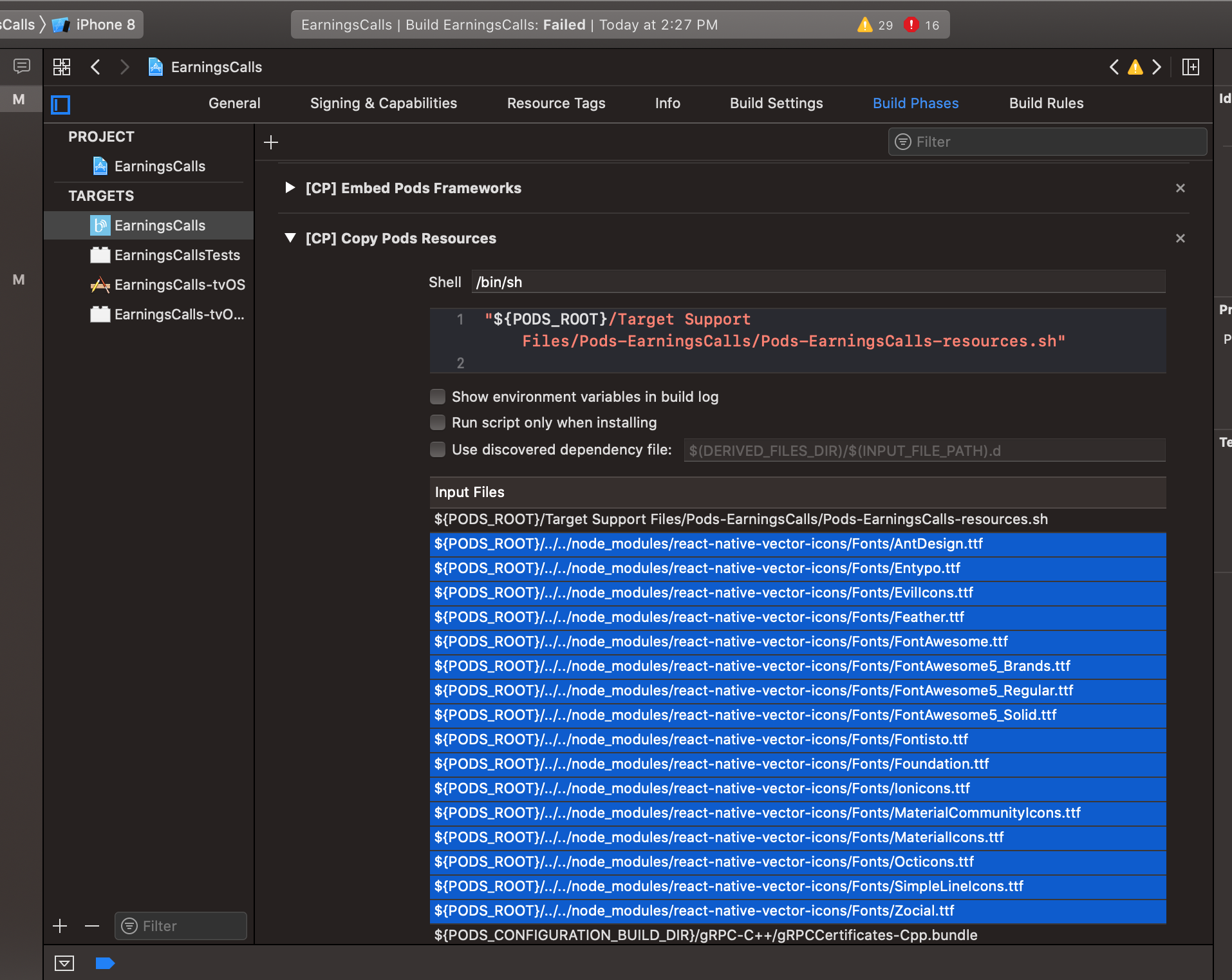Switch to the Build Settings tab
The width and height of the screenshot is (1232, 980).
coord(776,103)
